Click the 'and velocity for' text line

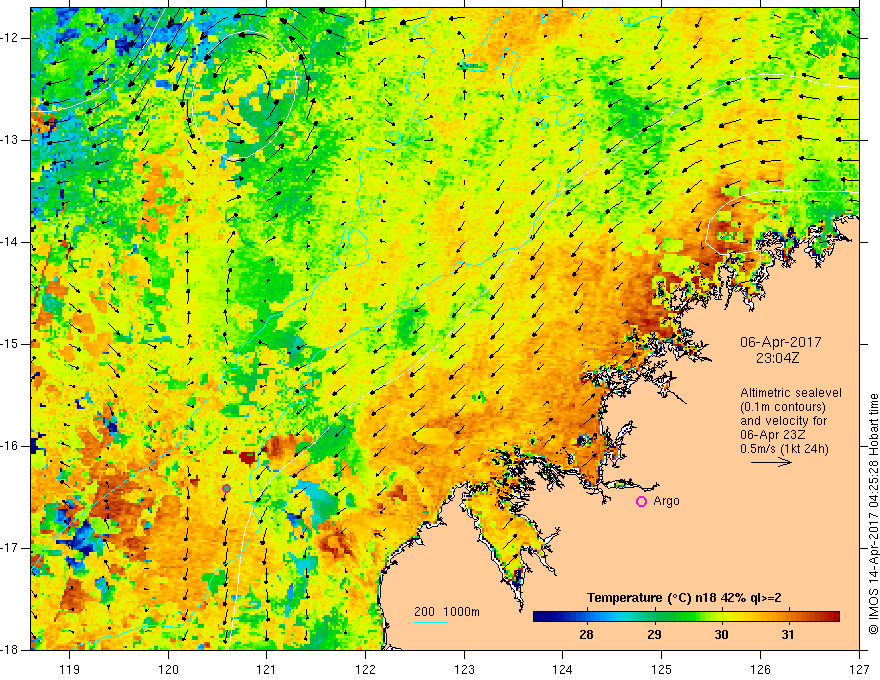(783, 421)
